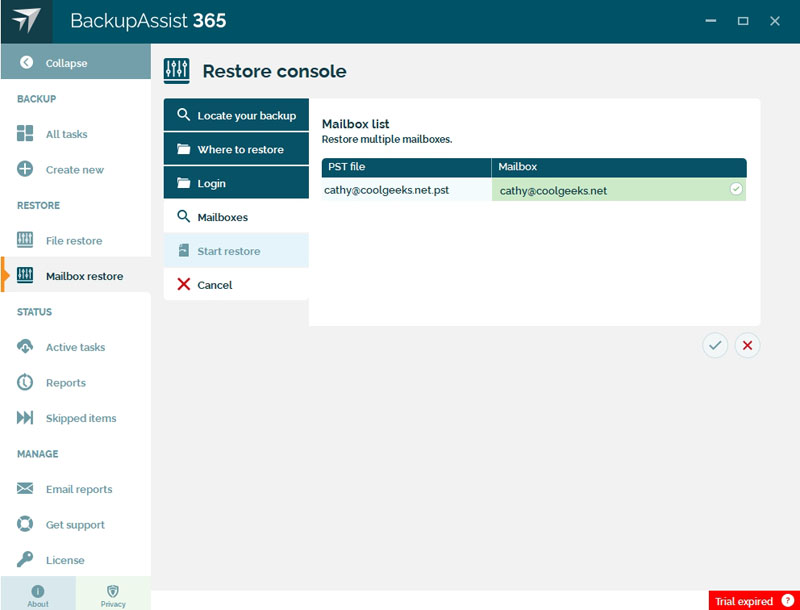Go to the Login step
The height and width of the screenshot is (610, 800).
236,183
